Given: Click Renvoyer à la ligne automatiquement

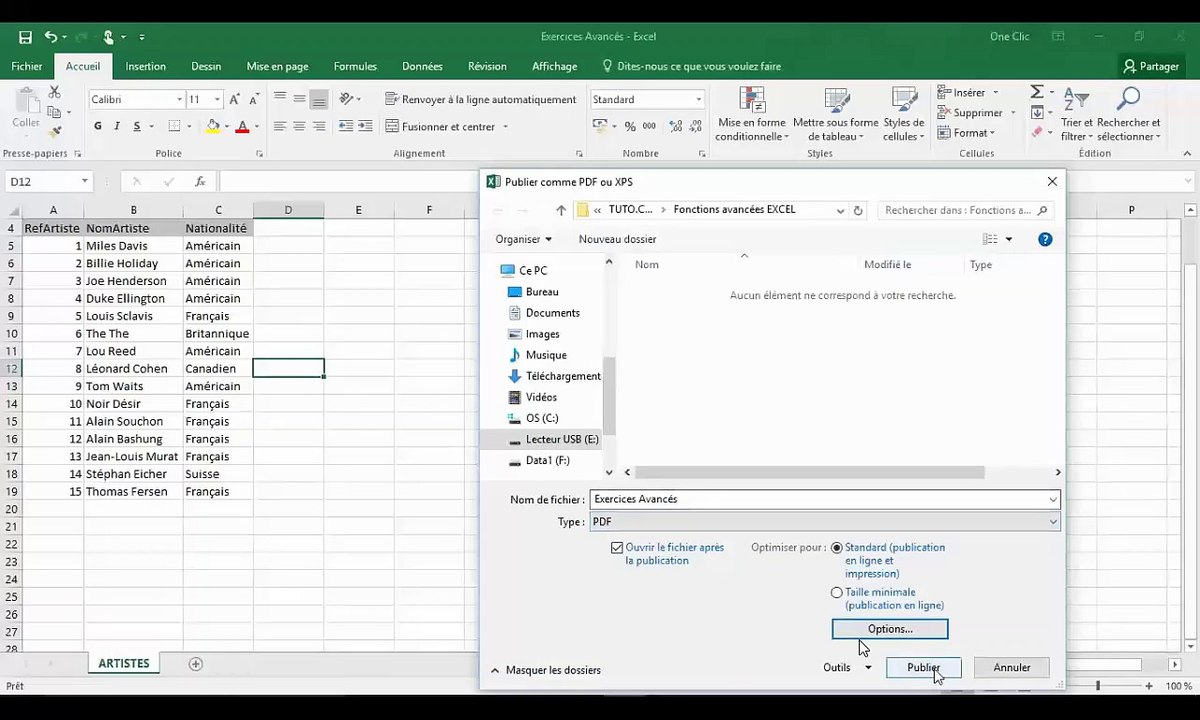Looking at the screenshot, I should (x=480, y=100).
